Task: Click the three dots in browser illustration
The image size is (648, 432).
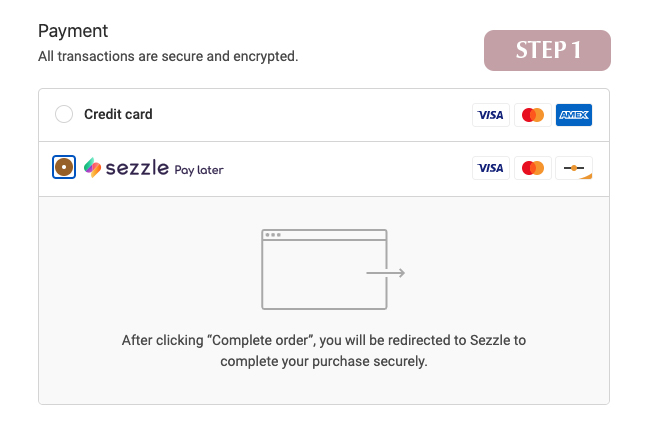Action: click(273, 235)
